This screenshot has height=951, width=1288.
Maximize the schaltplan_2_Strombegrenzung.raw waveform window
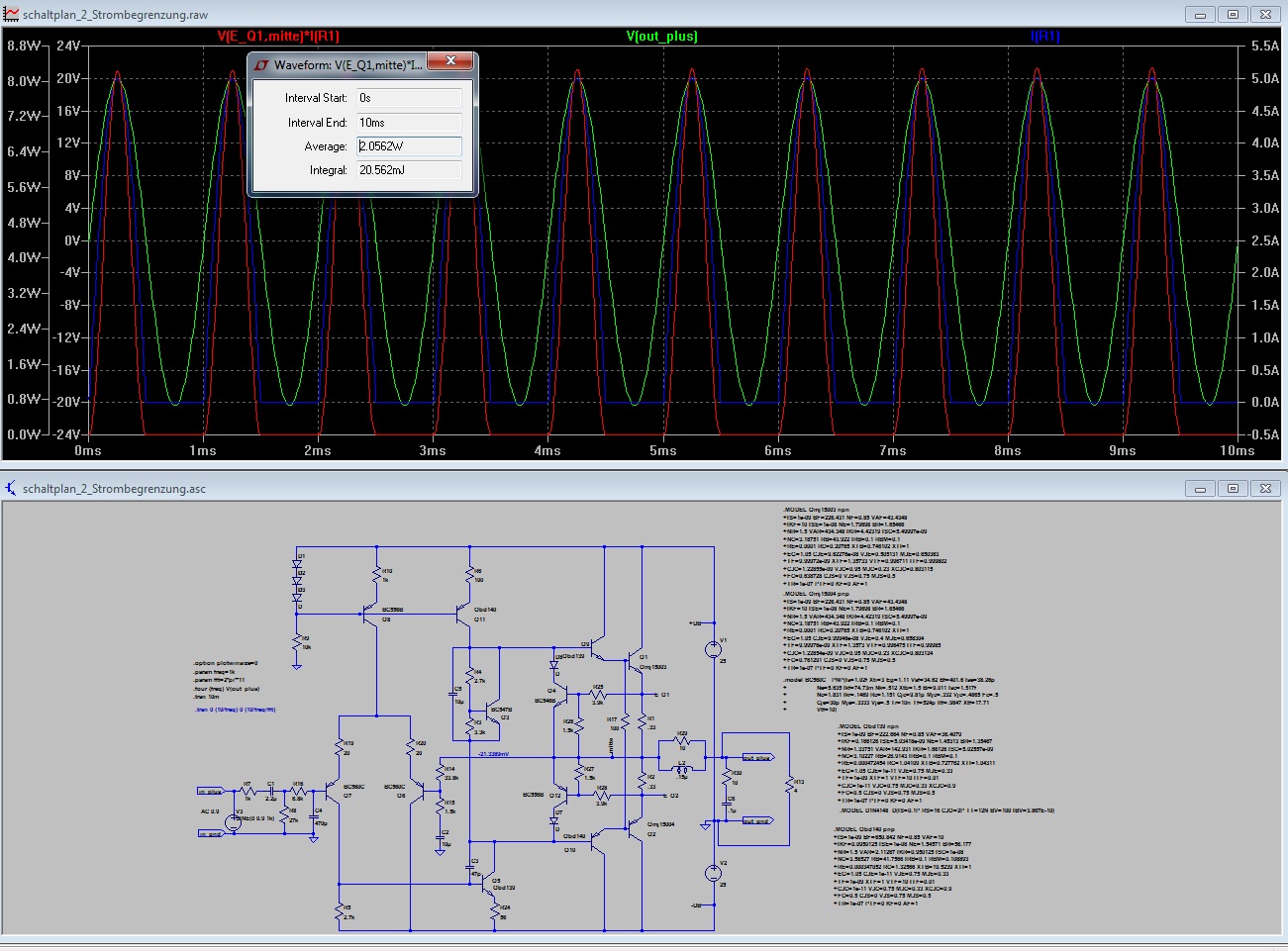(1233, 15)
